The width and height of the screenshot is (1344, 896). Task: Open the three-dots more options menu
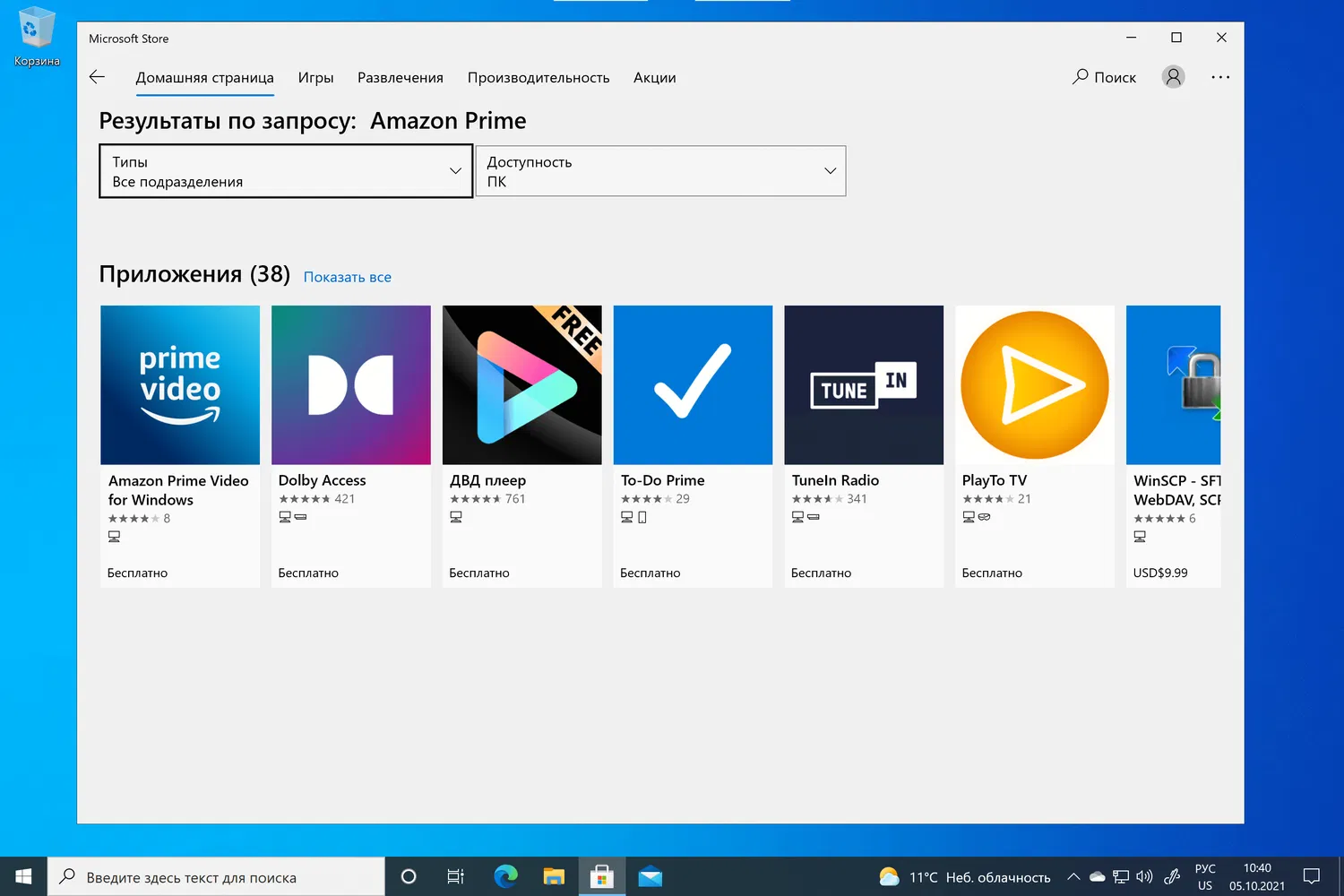point(1220,77)
